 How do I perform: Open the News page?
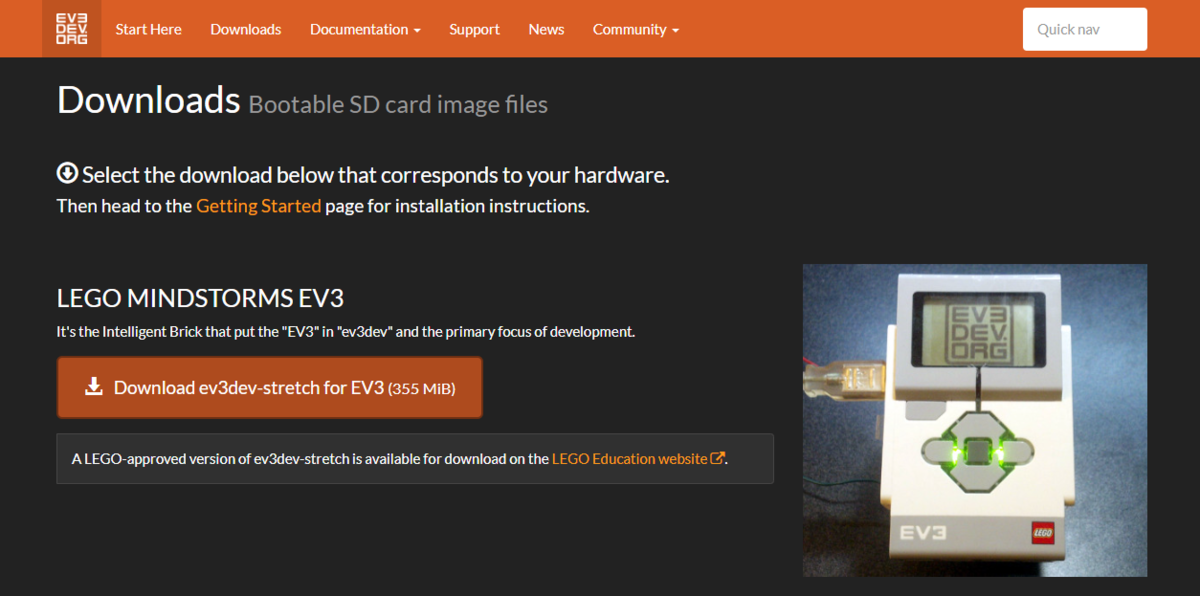[x=546, y=29]
